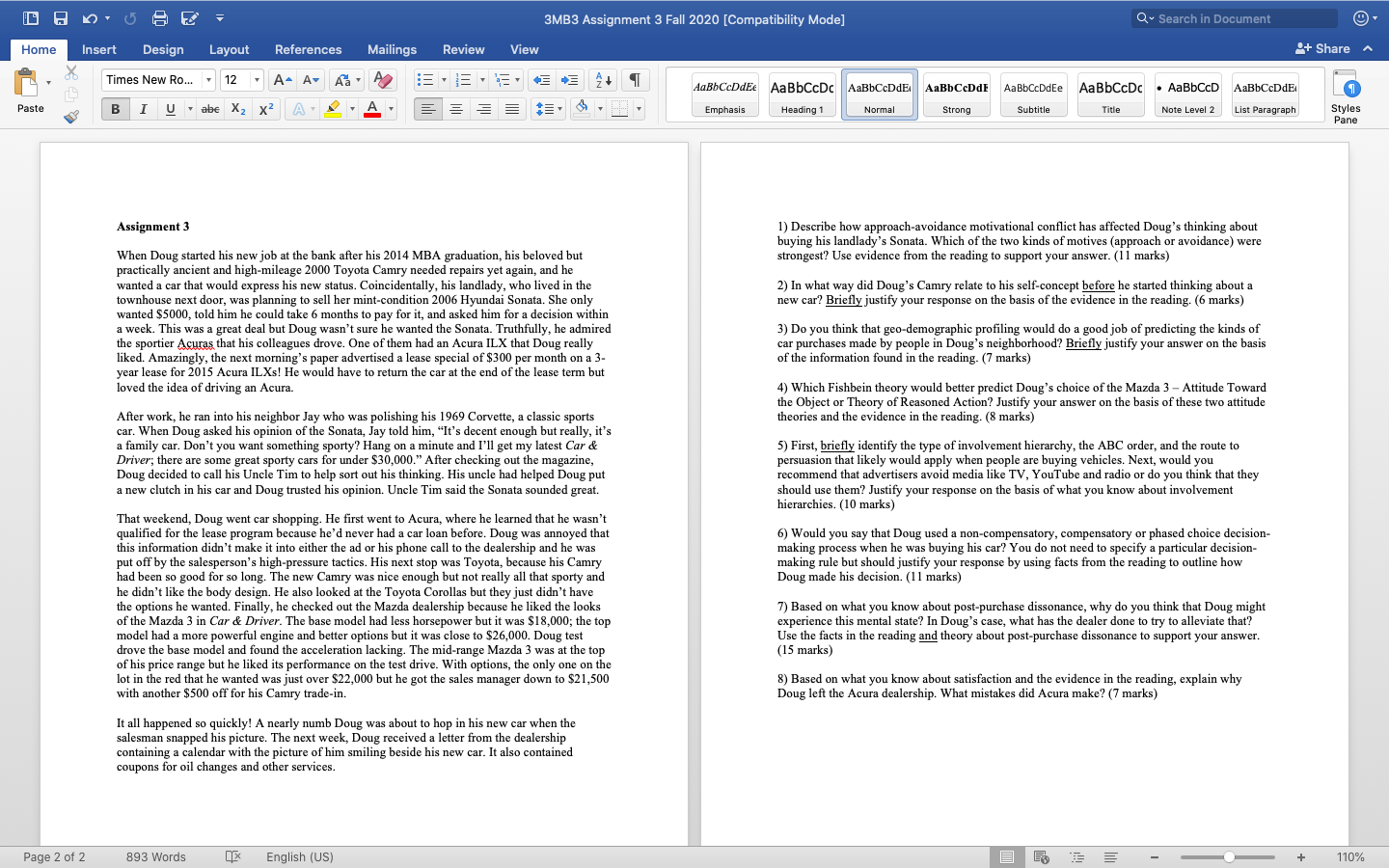
Task: Increase font size with the large A icon
Action: pos(282,80)
